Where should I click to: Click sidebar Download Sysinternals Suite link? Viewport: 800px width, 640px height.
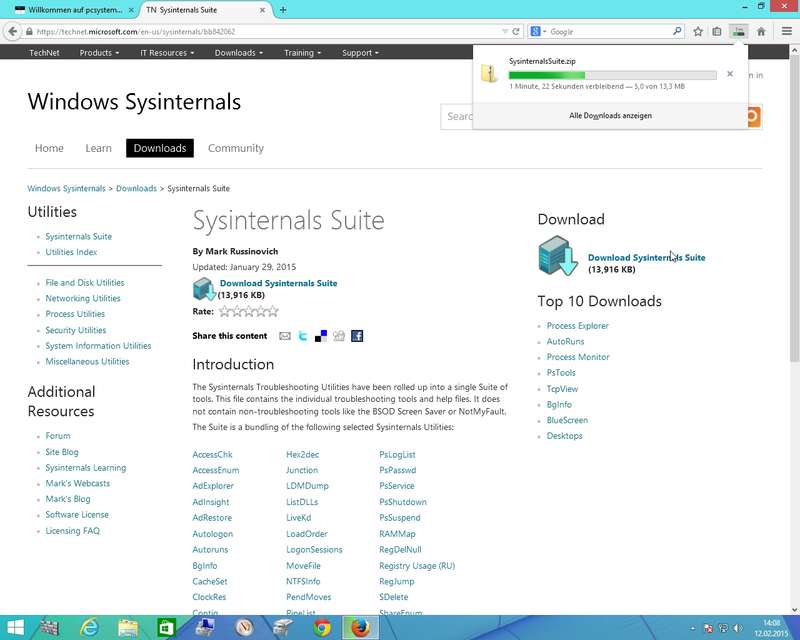(646, 258)
